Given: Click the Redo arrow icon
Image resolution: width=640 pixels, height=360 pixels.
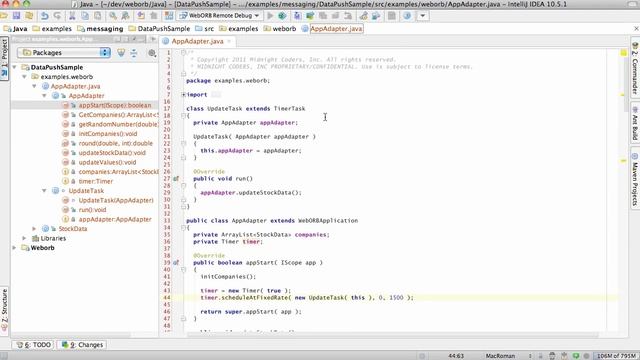Looking at the screenshot, I should coord(57,16).
